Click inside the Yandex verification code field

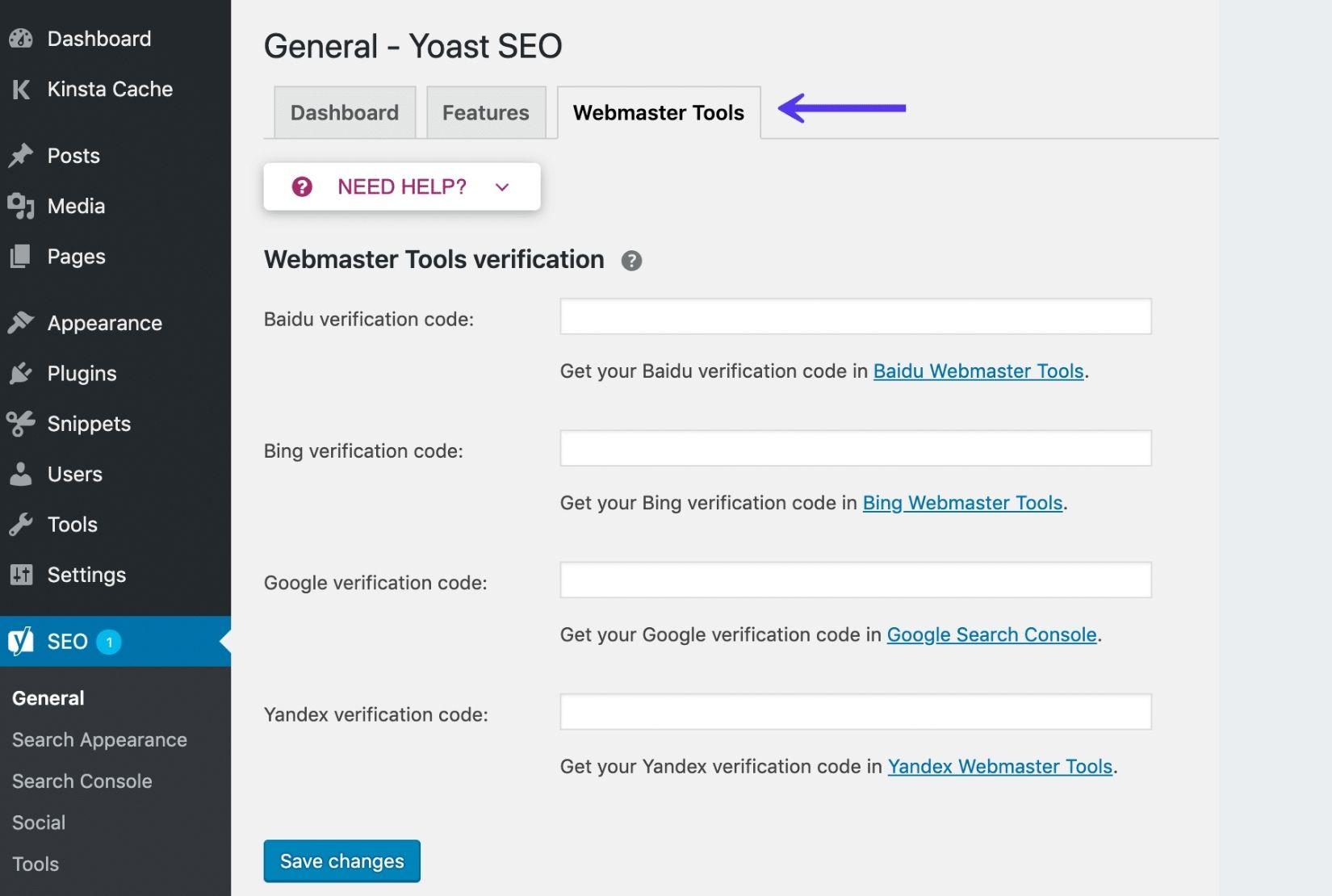click(854, 711)
